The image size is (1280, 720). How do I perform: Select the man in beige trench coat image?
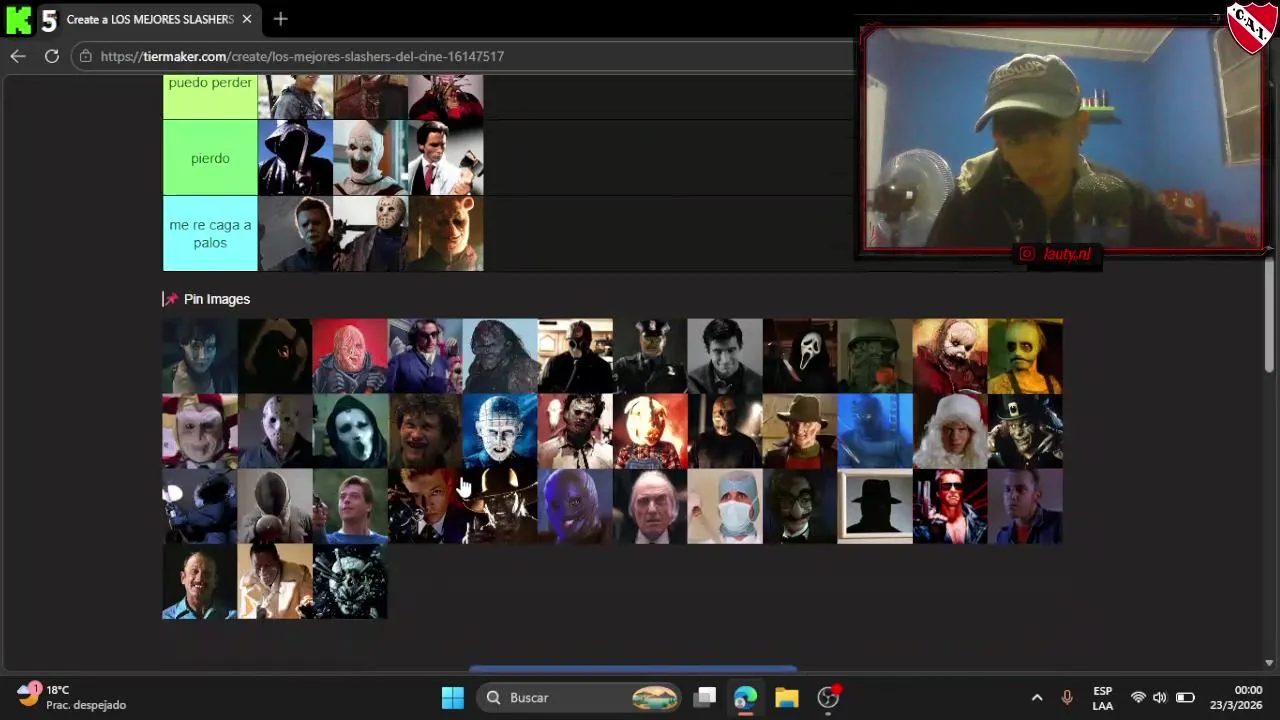[x=275, y=581]
